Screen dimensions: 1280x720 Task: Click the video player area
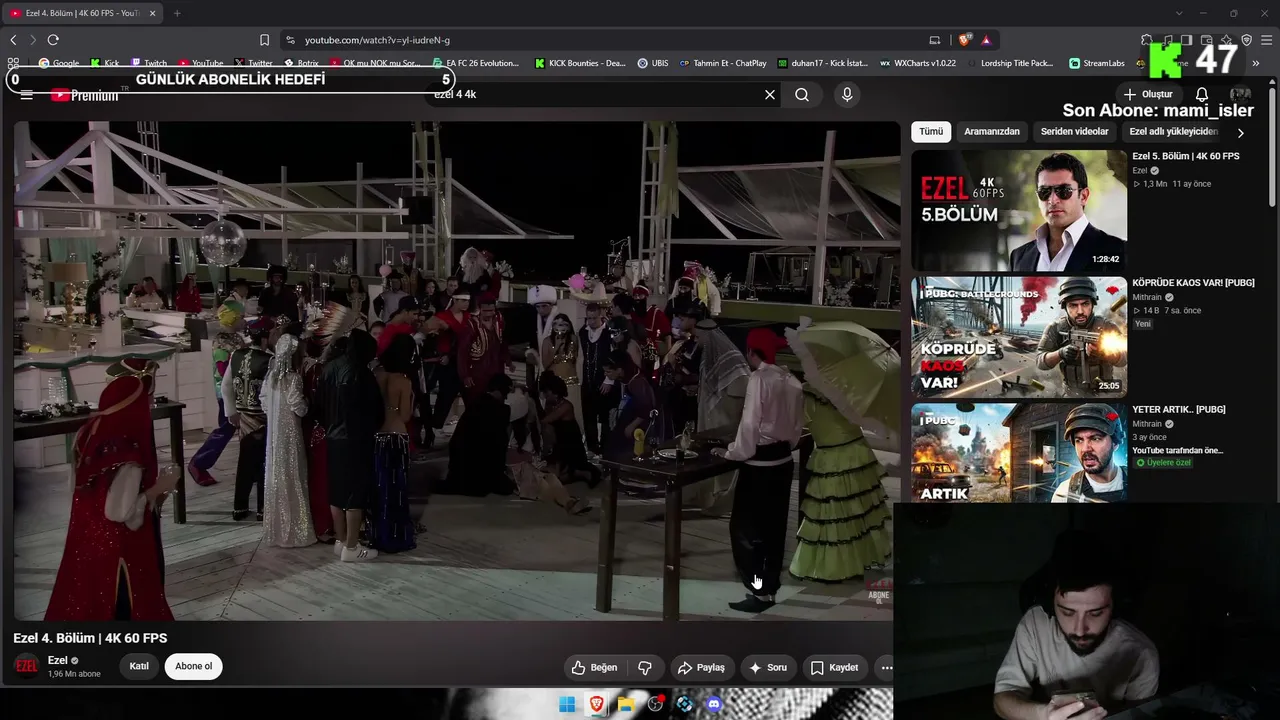click(457, 371)
